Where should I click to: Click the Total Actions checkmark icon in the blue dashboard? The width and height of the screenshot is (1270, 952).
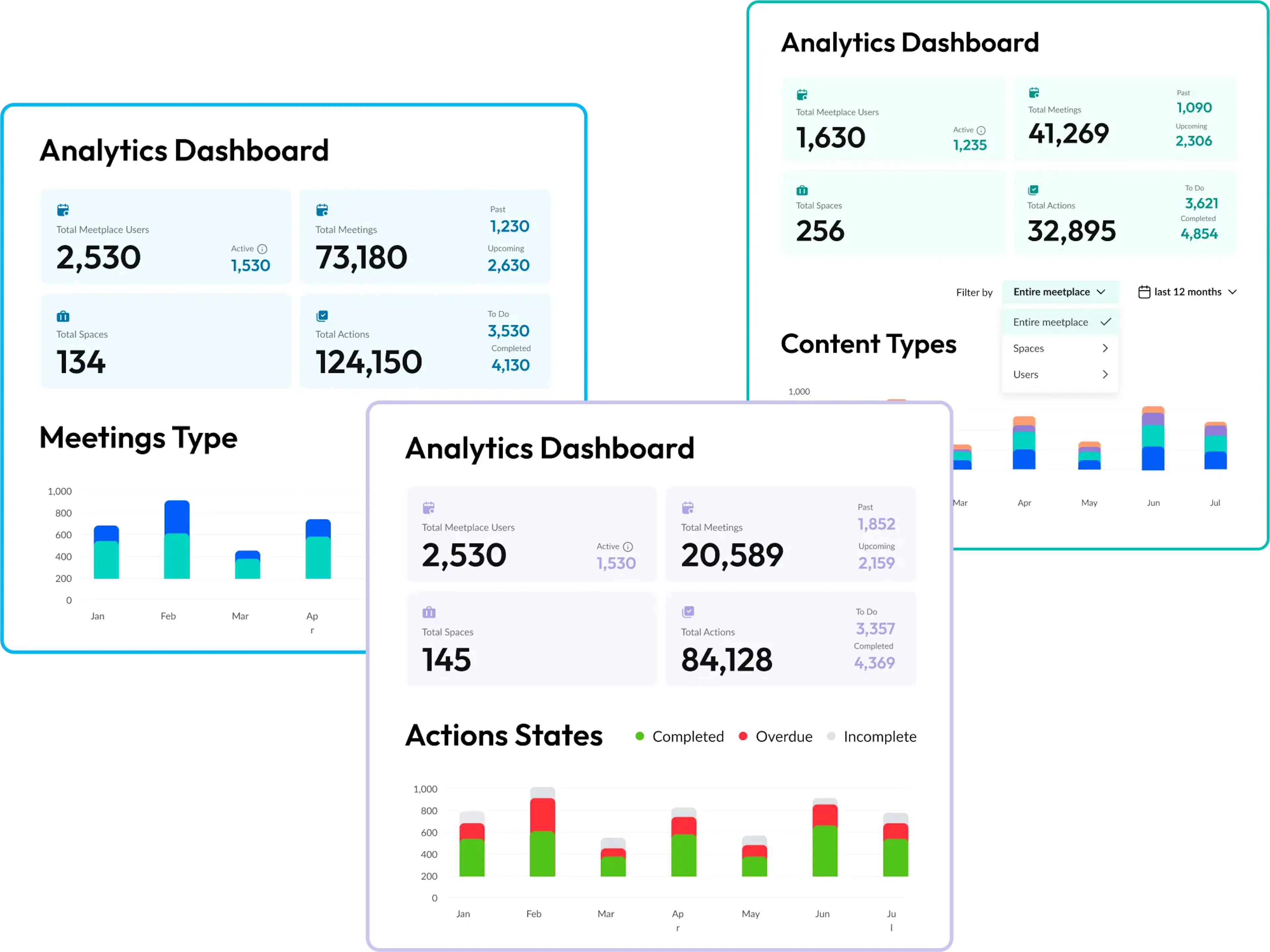click(322, 316)
